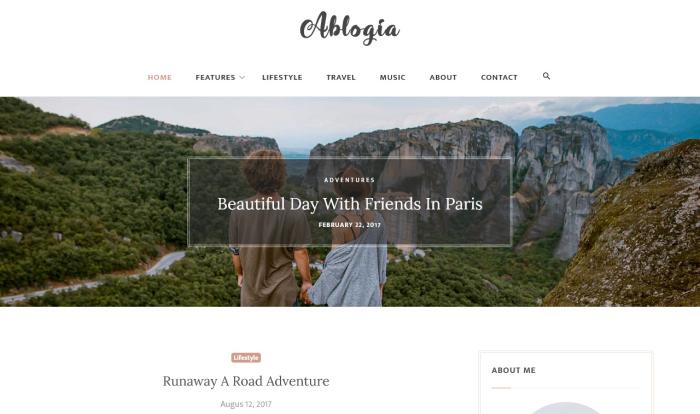The width and height of the screenshot is (700, 414).
Task: Open the Lifestyle navigation item
Action: pyautogui.click(x=282, y=77)
